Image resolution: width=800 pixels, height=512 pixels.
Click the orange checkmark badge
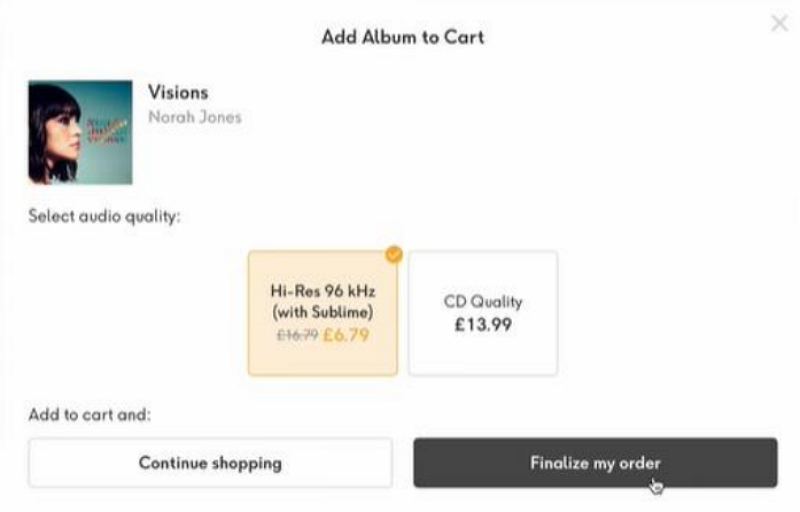[x=393, y=255]
